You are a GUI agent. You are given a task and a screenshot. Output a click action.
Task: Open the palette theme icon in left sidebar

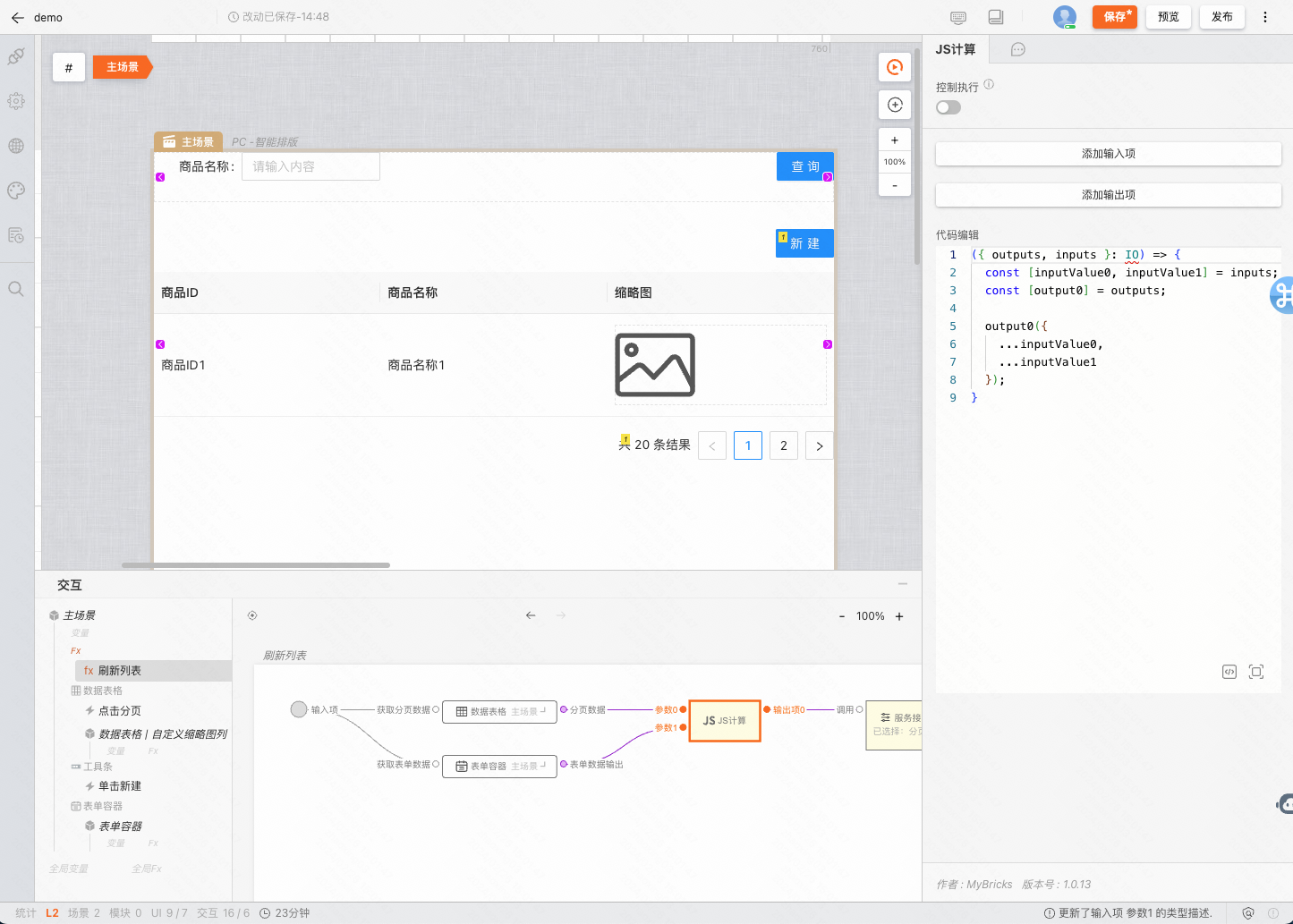click(16, 191)
